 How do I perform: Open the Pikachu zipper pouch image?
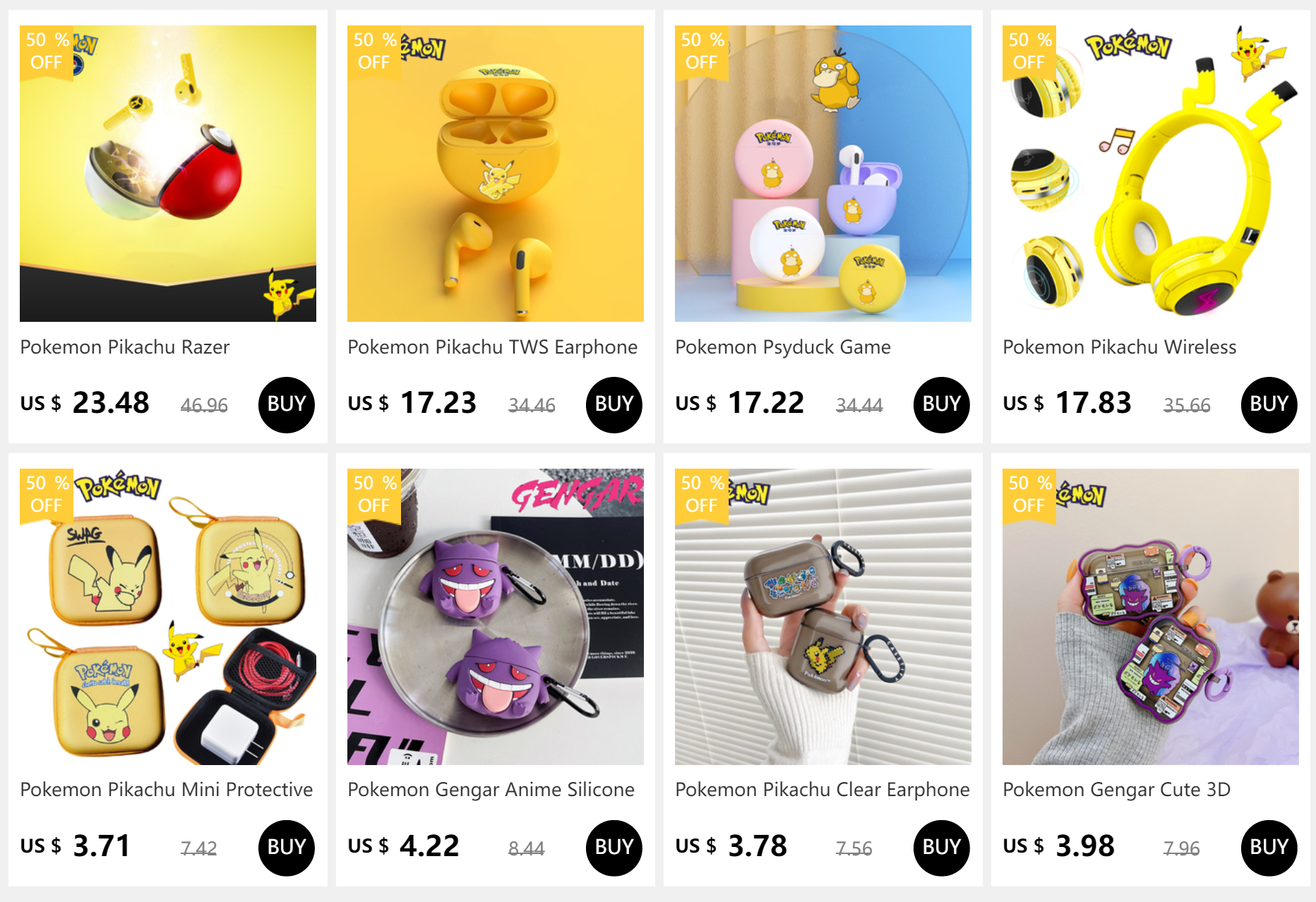point(168,617)
